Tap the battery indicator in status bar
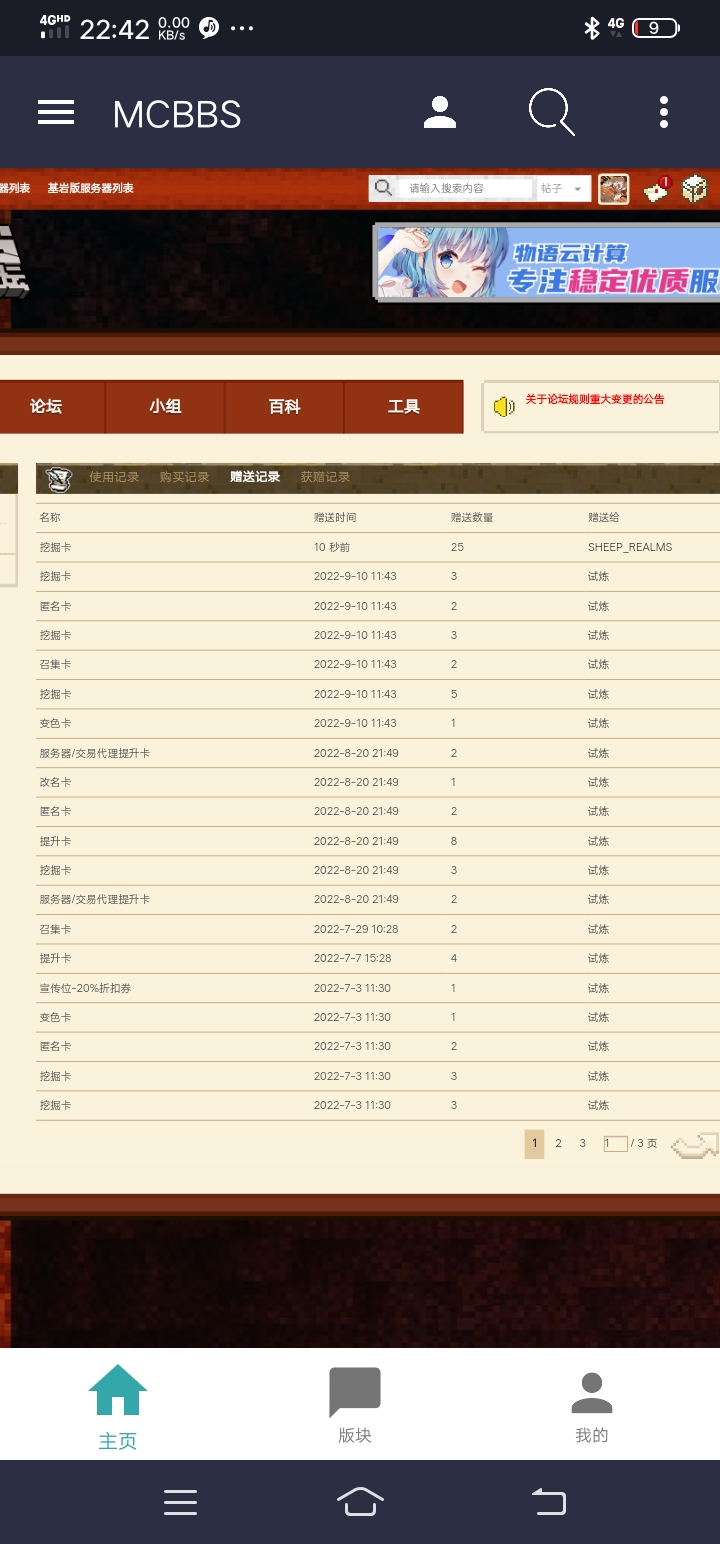 [656, 28]
